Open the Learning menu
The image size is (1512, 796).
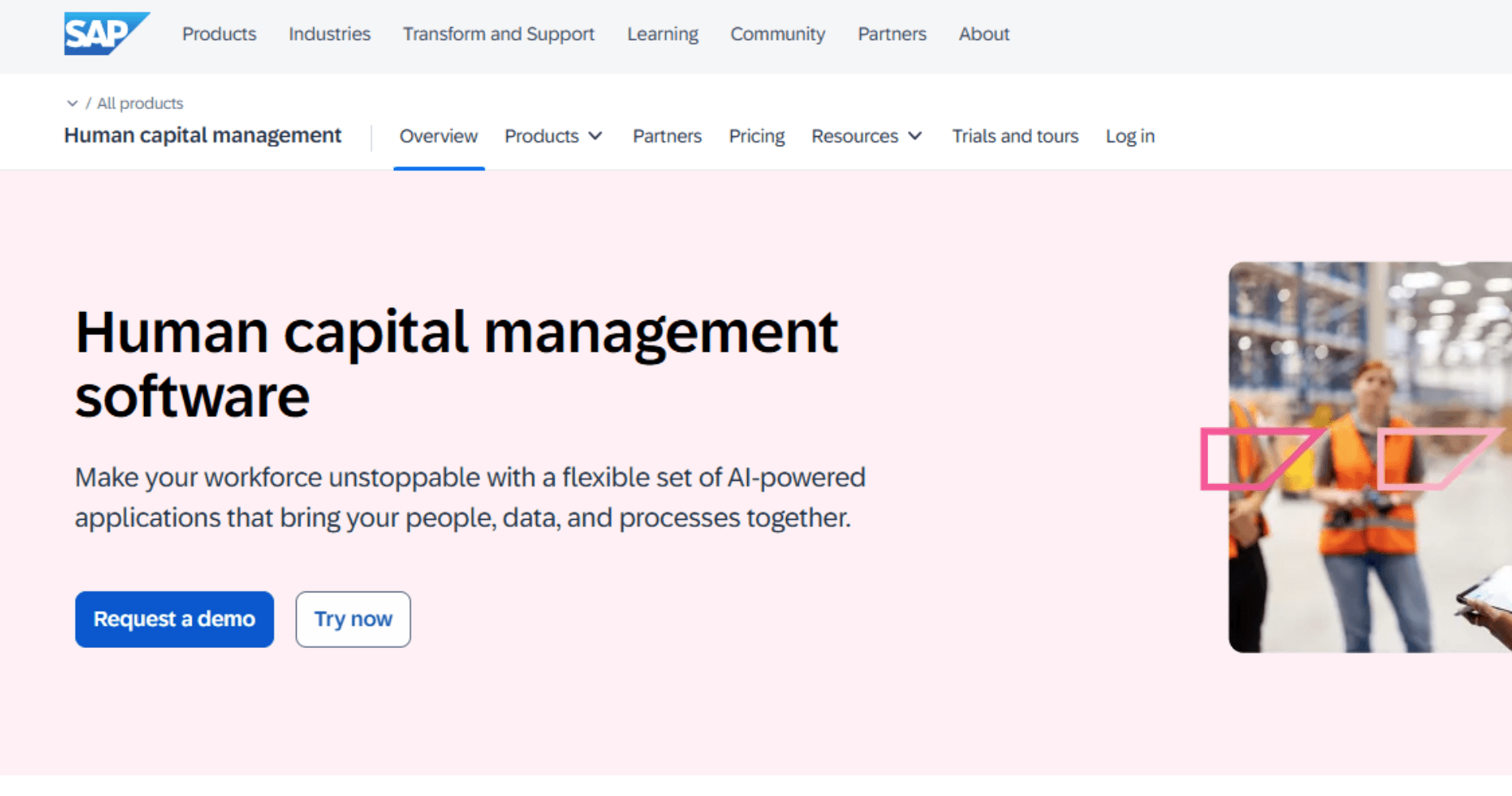tap(662, 34)
